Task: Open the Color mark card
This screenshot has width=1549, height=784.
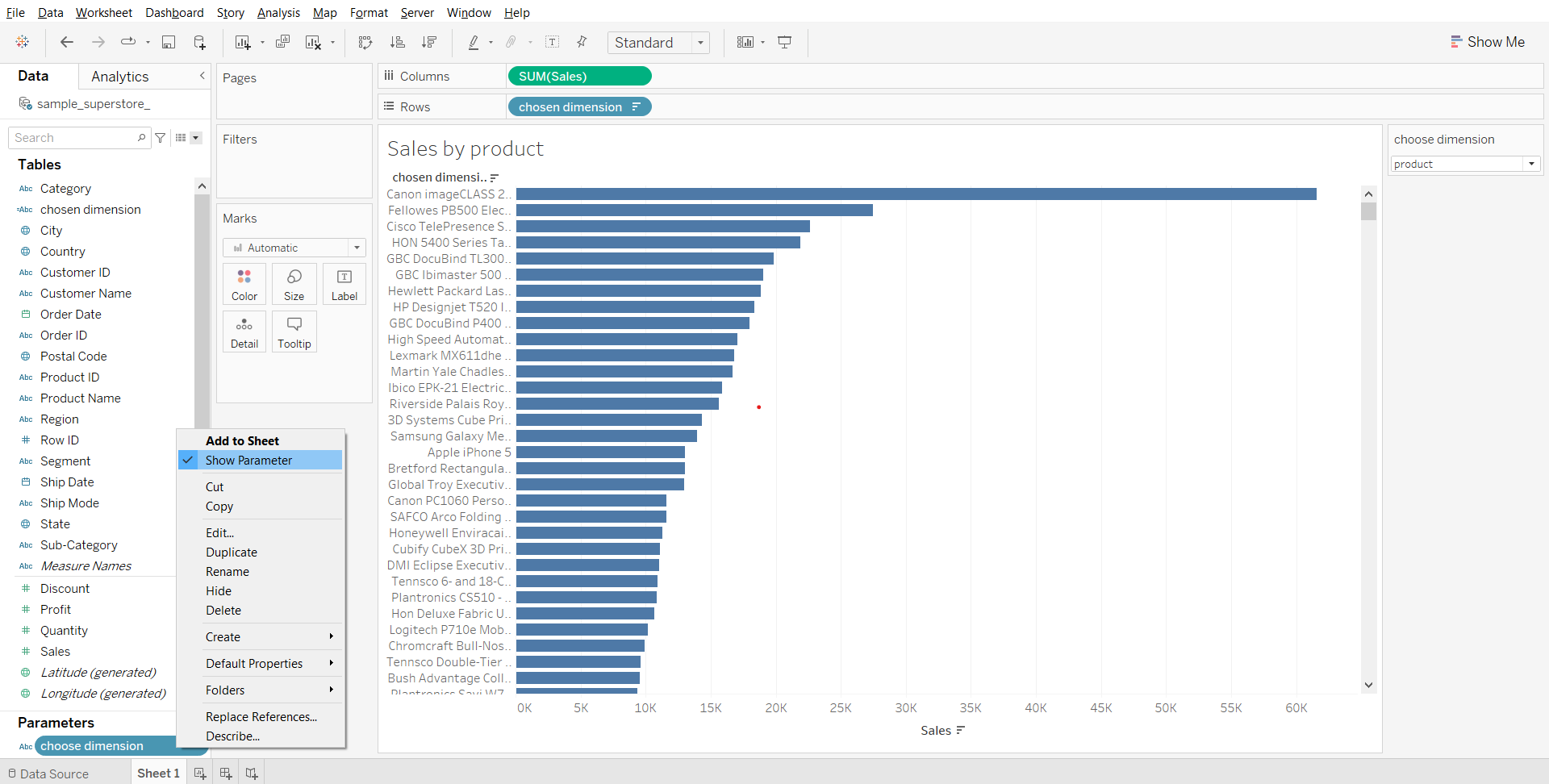Action: click(x=244, y=285)
